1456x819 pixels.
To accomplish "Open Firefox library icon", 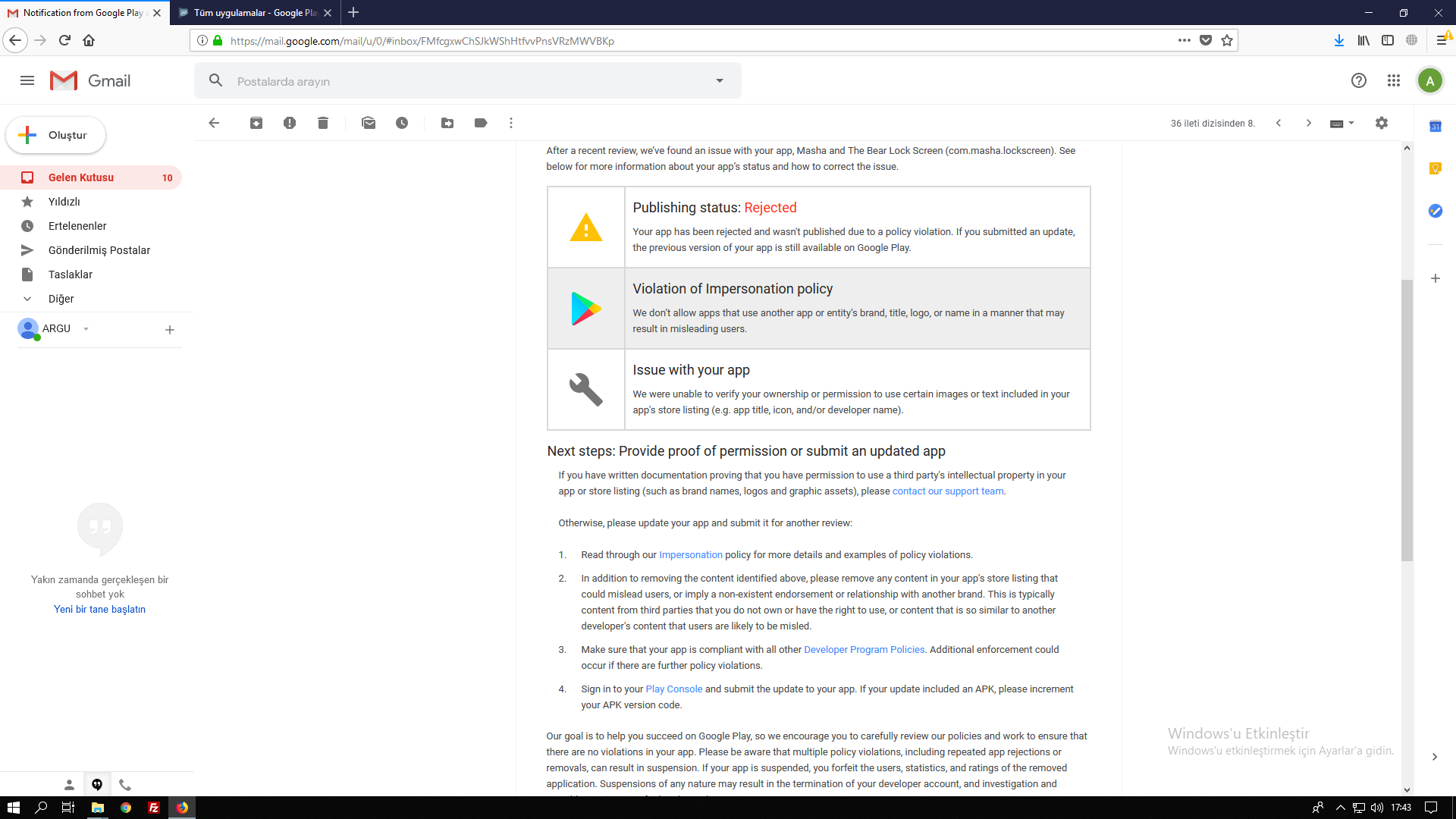I will point(1363,40).
